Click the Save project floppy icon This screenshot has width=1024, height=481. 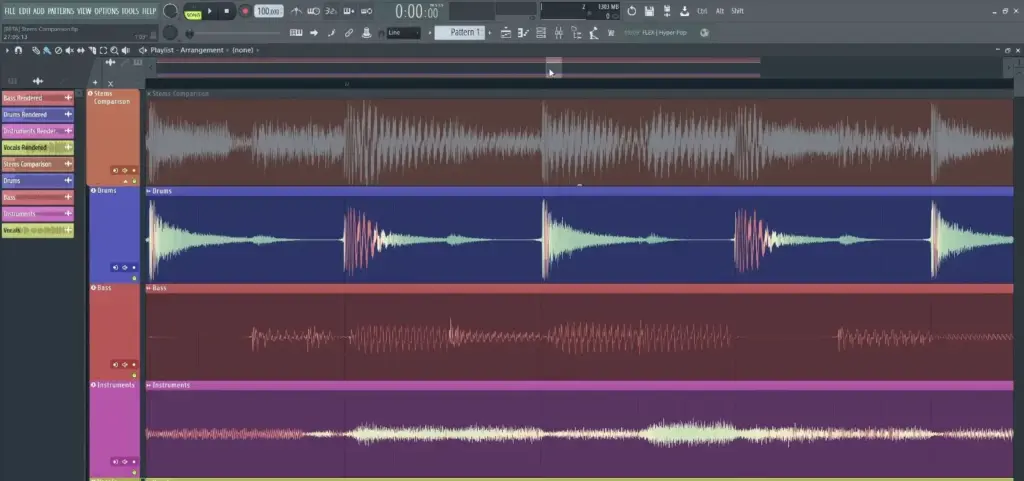tap(649, 11)
